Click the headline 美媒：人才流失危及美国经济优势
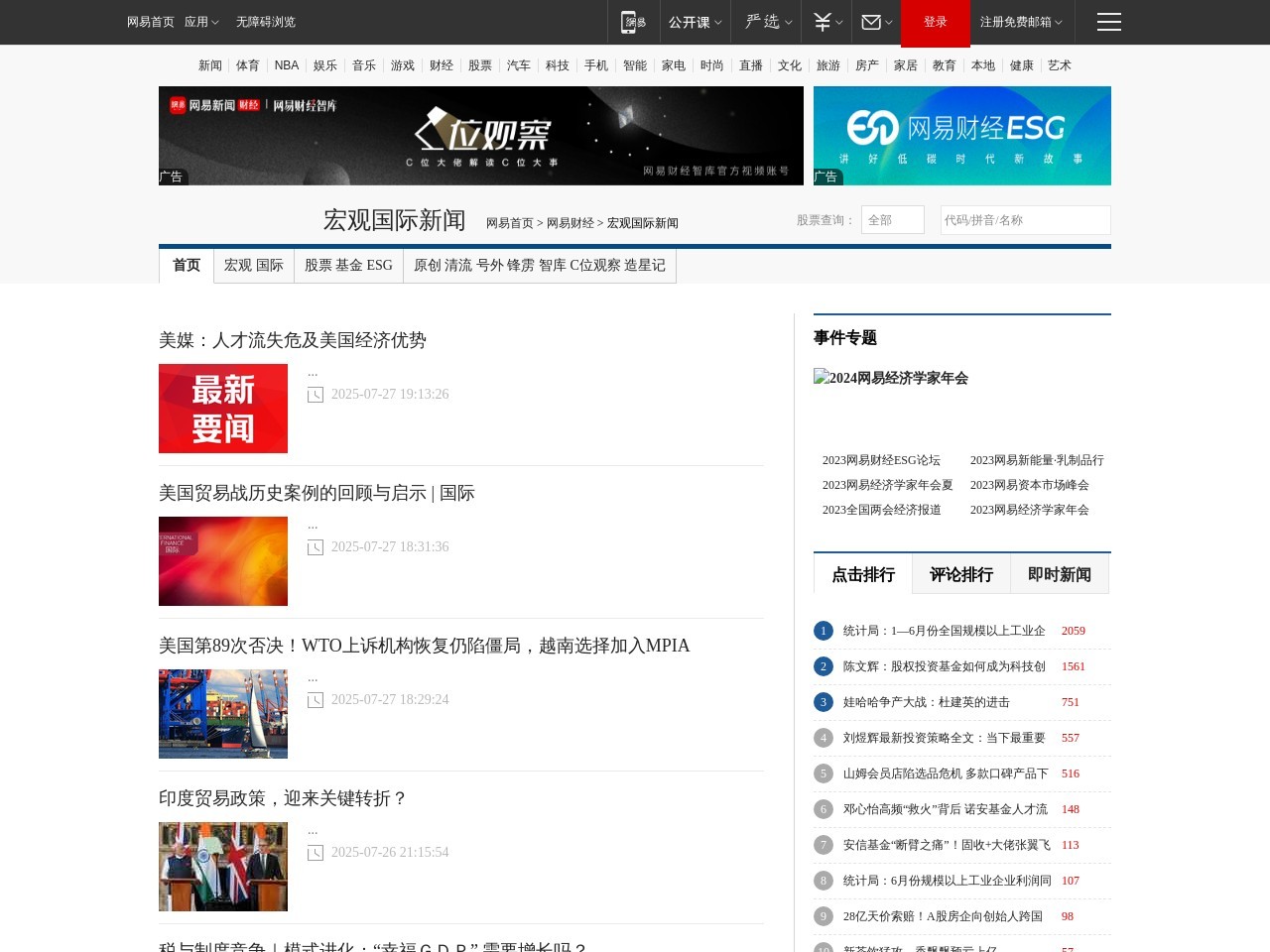Viewport: 1270px width, 952px height. pos(293,340)
